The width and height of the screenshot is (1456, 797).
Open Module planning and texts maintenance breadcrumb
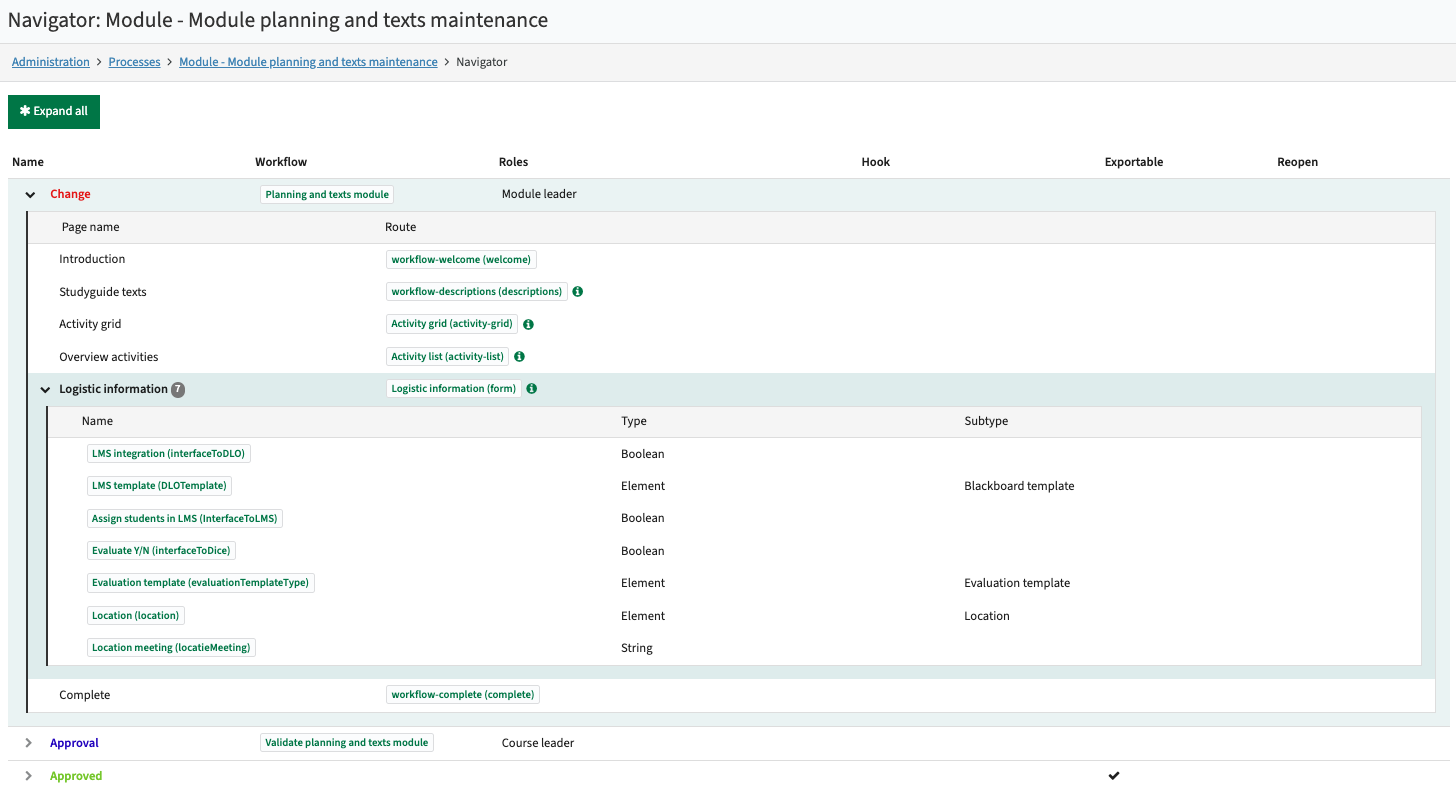point(308,62)
